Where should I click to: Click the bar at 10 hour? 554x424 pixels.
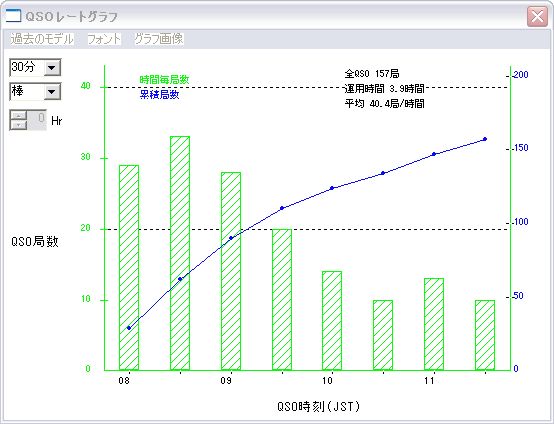point(332,321)
